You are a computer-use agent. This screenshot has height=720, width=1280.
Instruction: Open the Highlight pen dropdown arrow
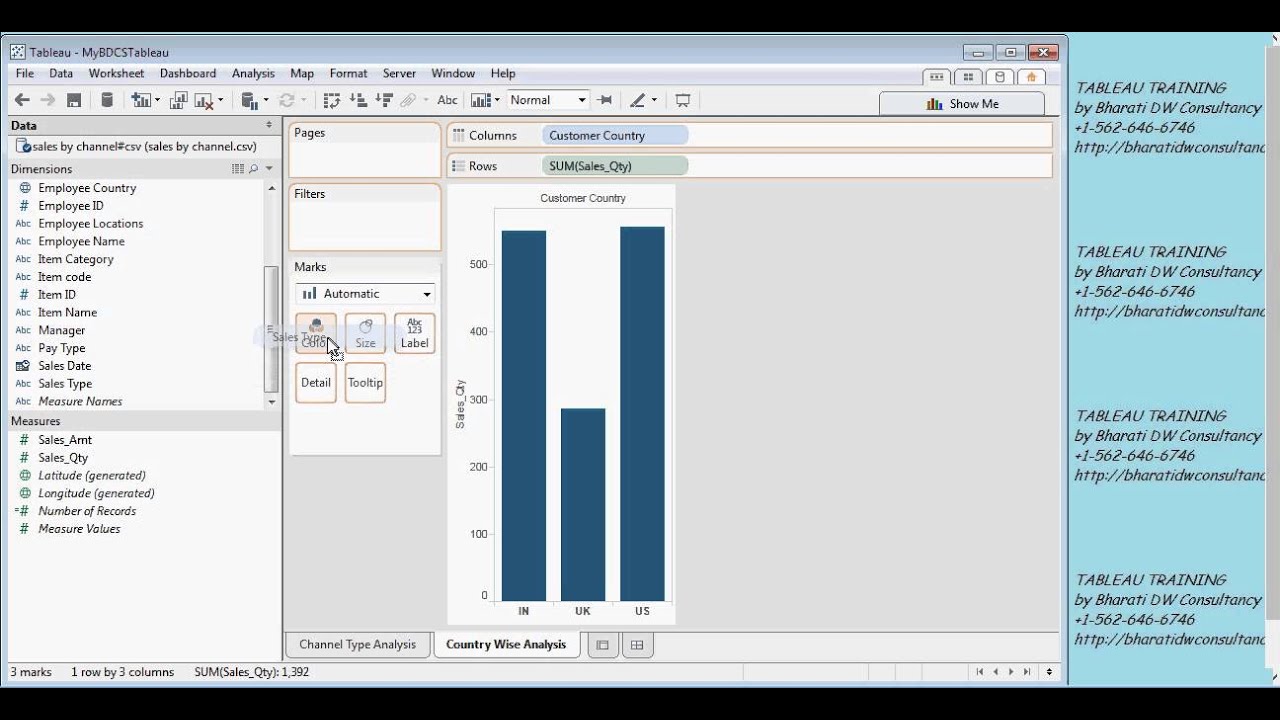[654, 100]
